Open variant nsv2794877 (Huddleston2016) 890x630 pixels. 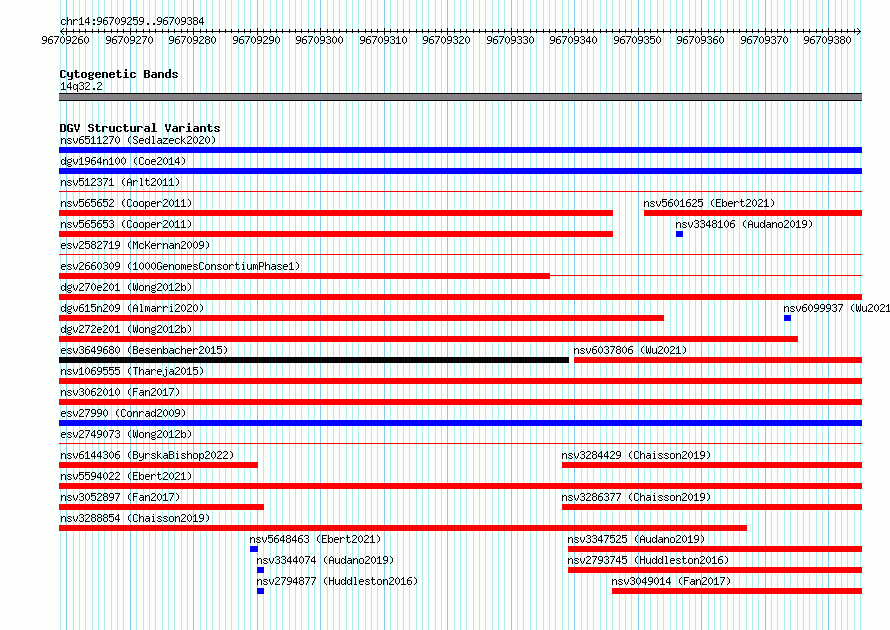337,581
